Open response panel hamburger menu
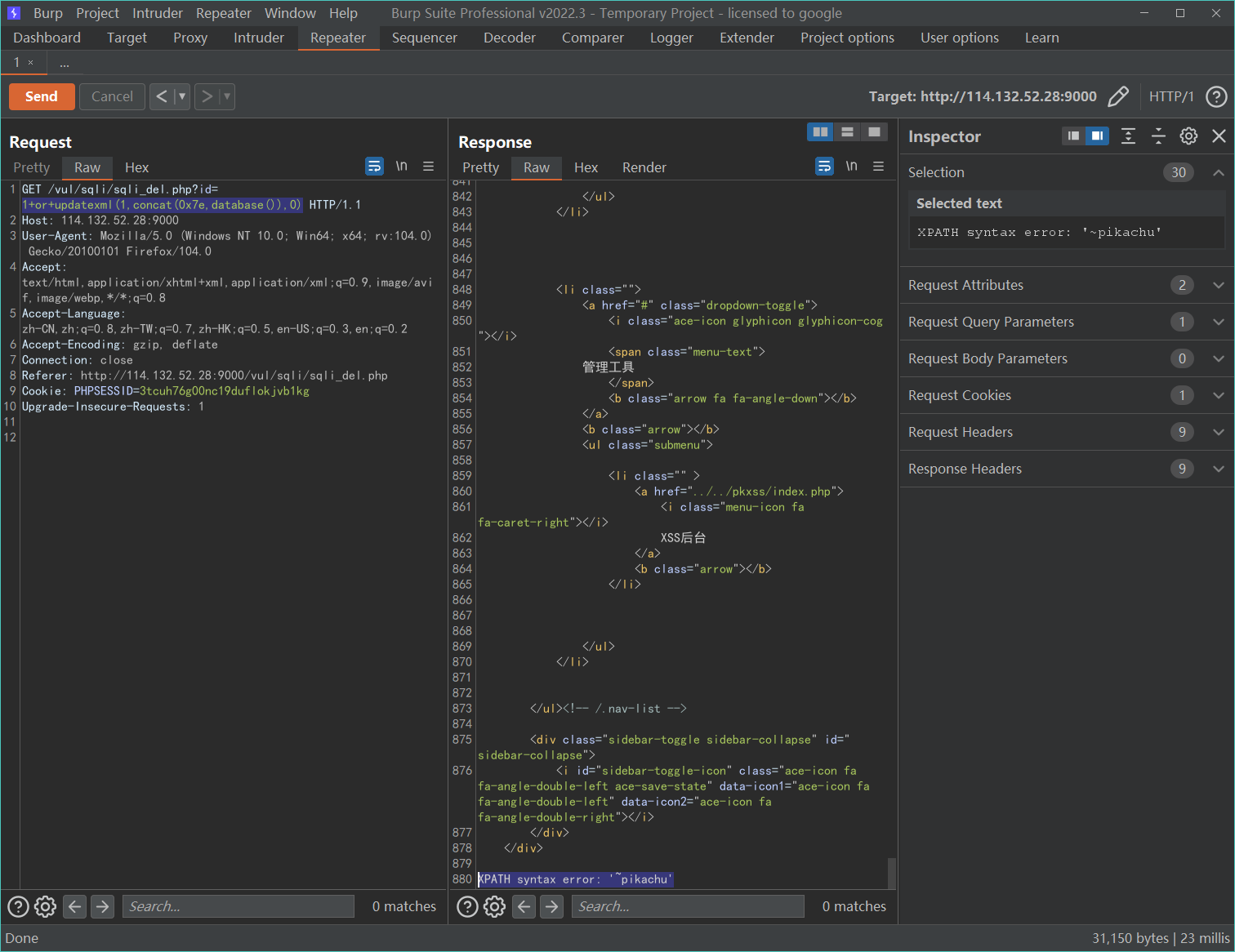This screenshot has width=1235, height=952. tap(878, 167)
